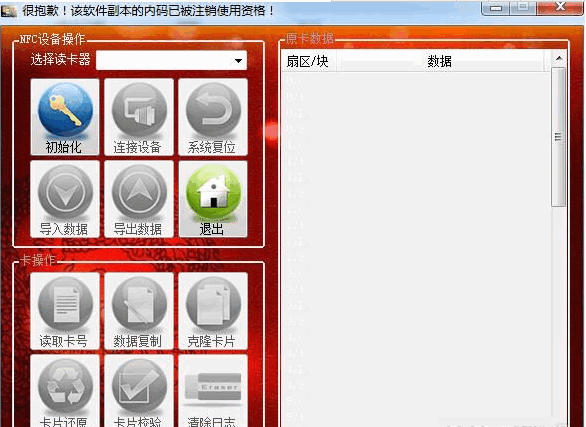
Task: Minimize the window with title bar button
Action: point(496,7)
